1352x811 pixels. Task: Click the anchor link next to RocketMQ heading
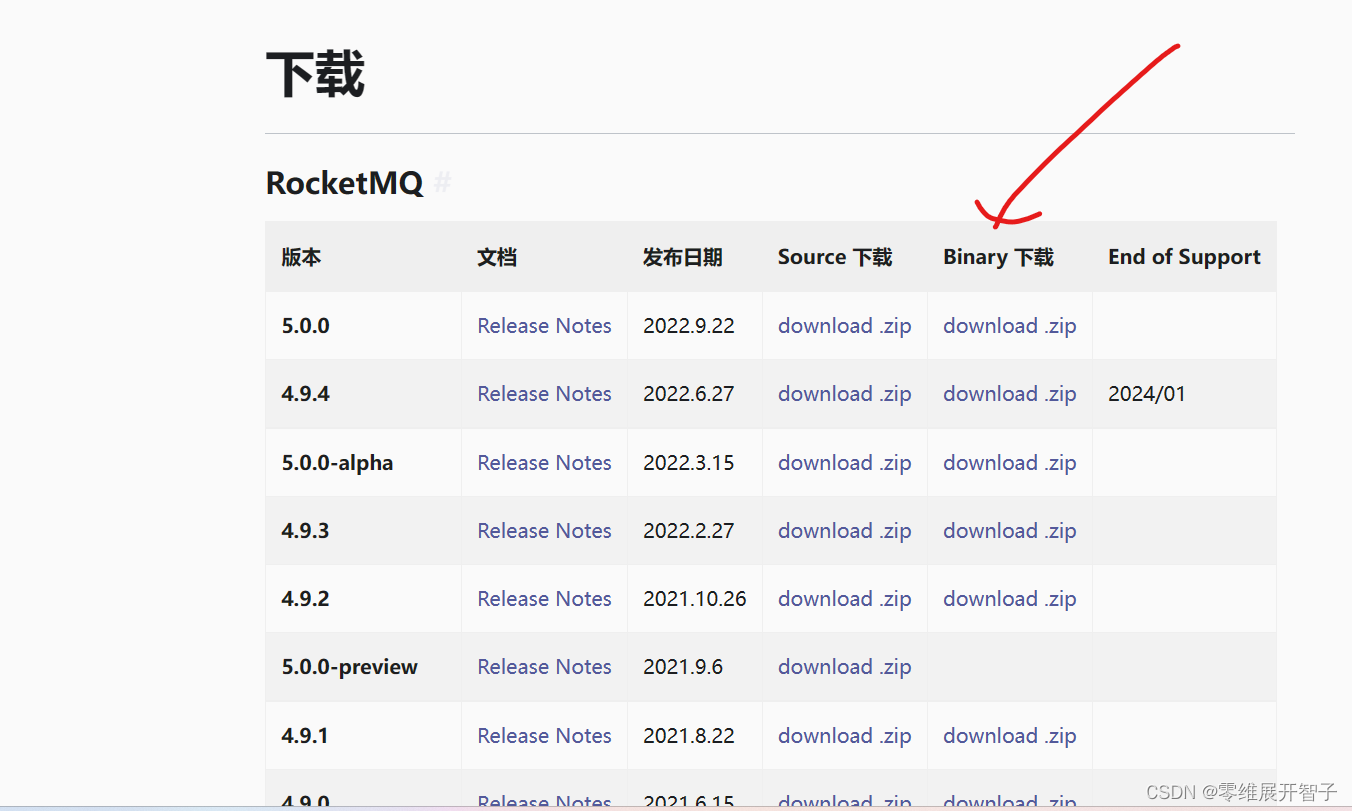point(442,183)
